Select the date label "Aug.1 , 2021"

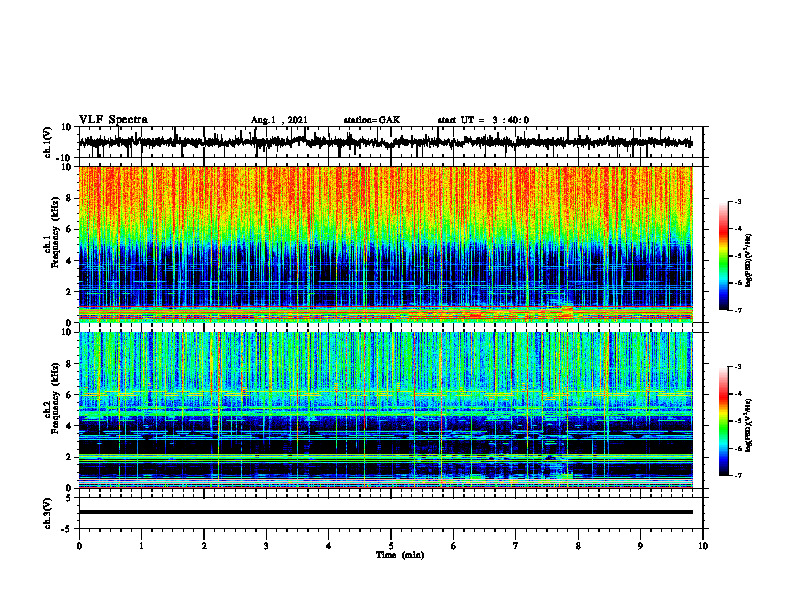click(x=279, y=120)
